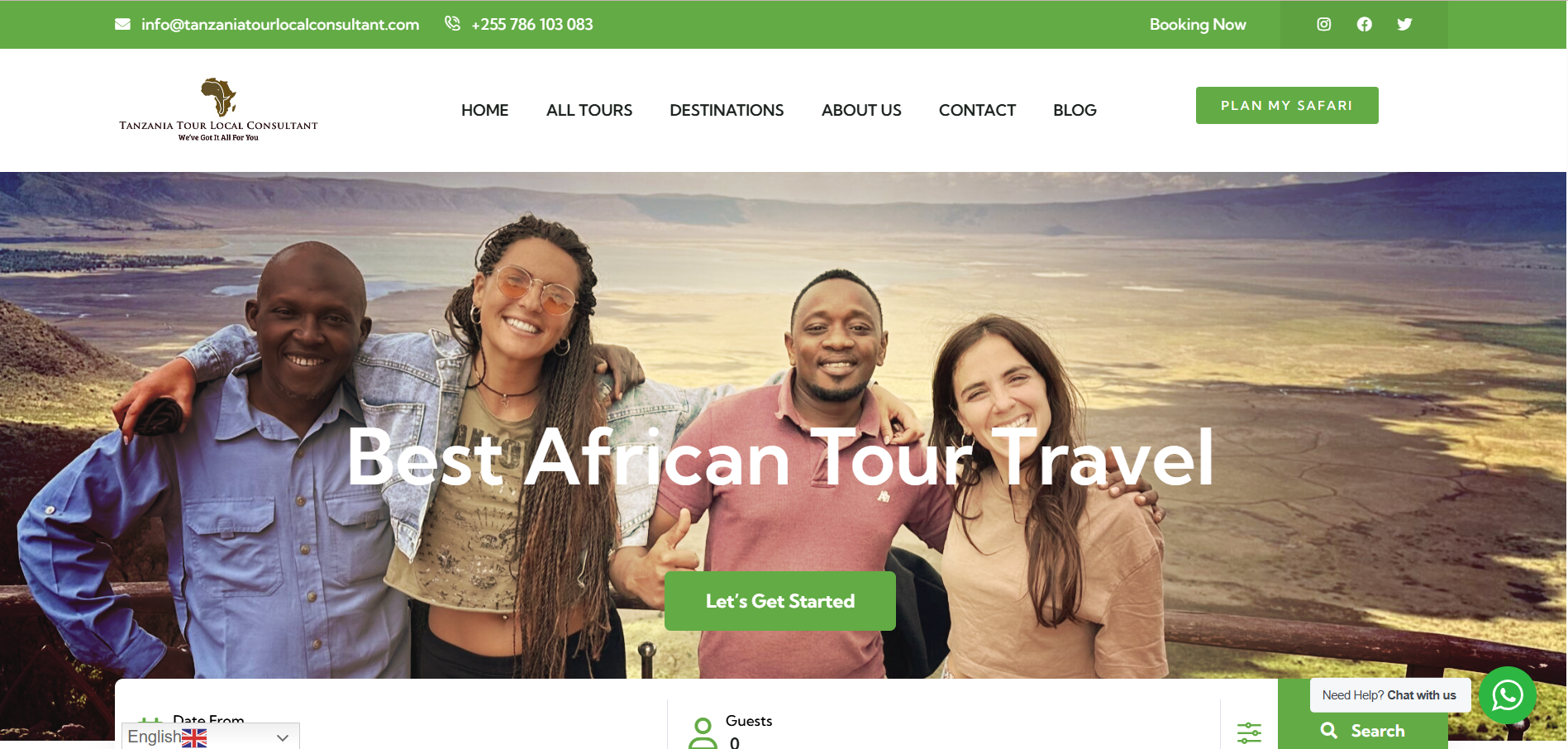This screenshot has width=1568, height=749.
Task: Open the Instagram profile icon
Action: click(x=1323, y=24)
